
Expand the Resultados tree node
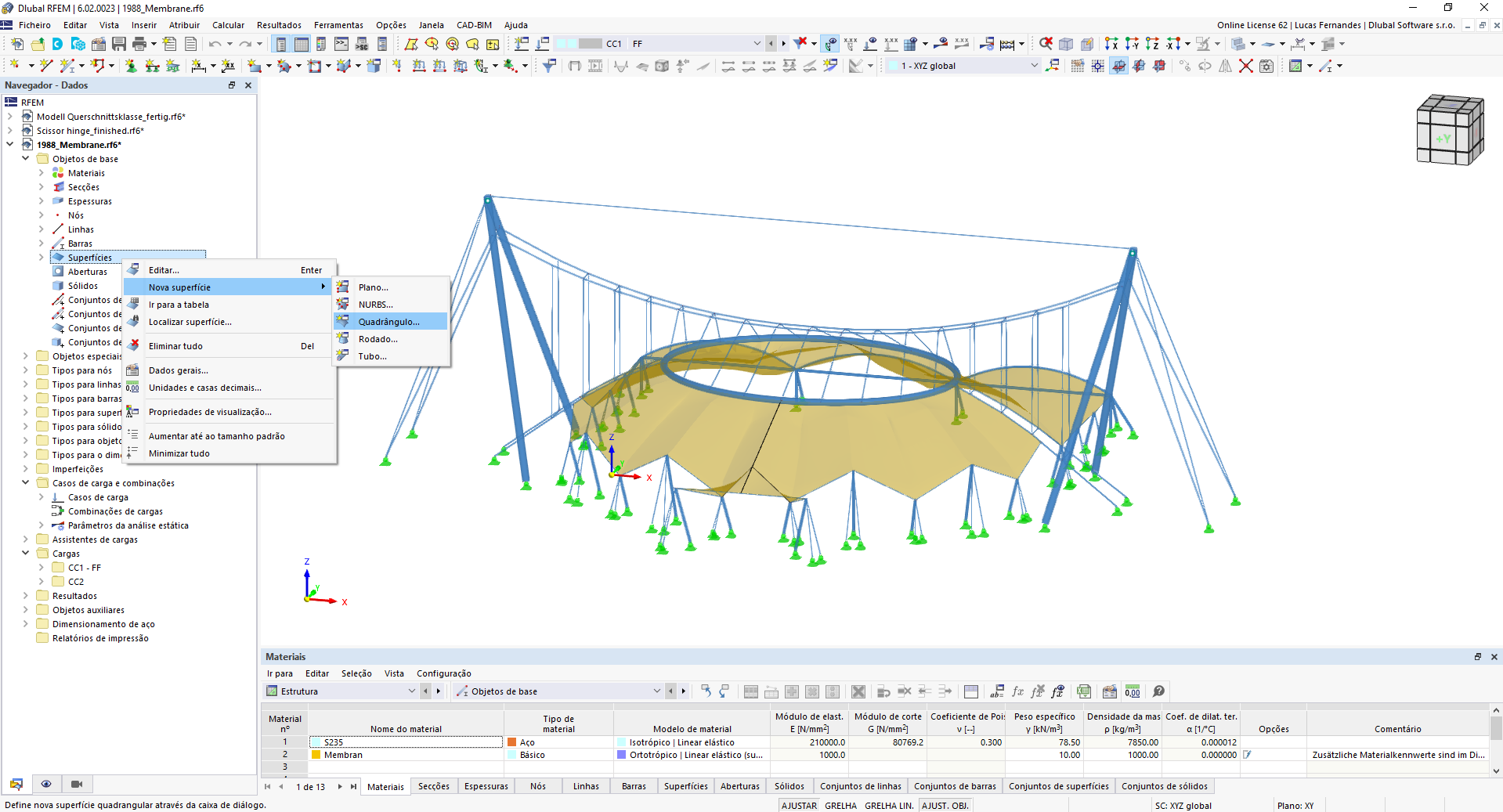(26, 596)
